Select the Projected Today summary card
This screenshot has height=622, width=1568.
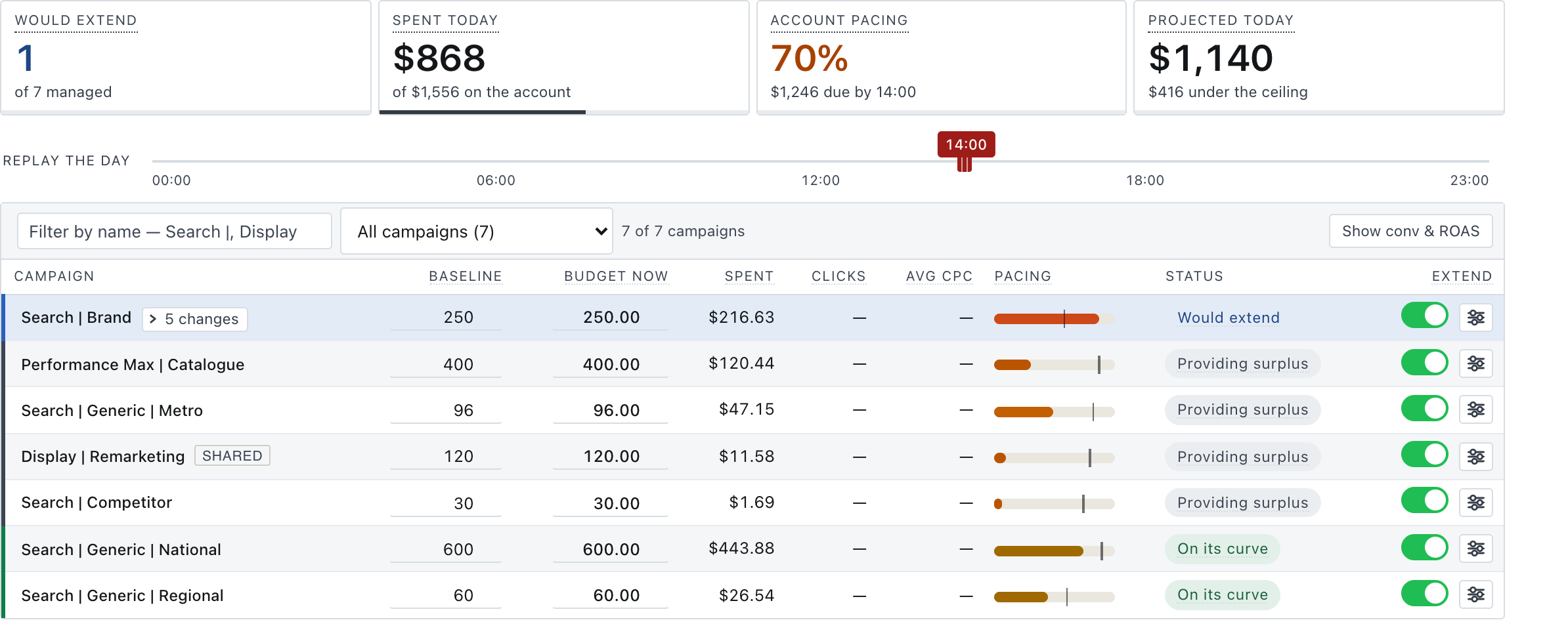coord(1319,58)
